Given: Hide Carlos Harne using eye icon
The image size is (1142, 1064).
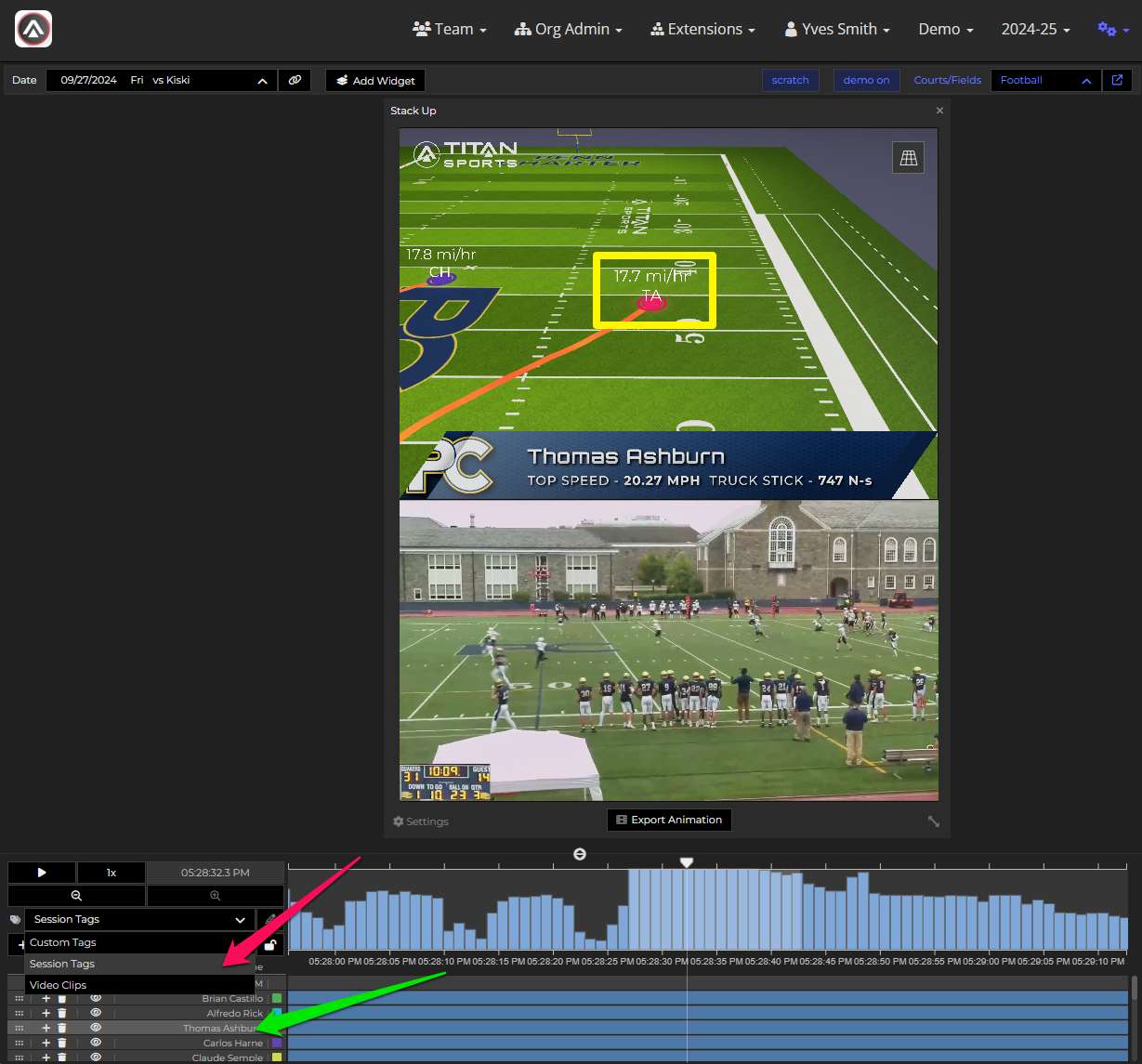Looking at the screenshot, I should 96,1043.
